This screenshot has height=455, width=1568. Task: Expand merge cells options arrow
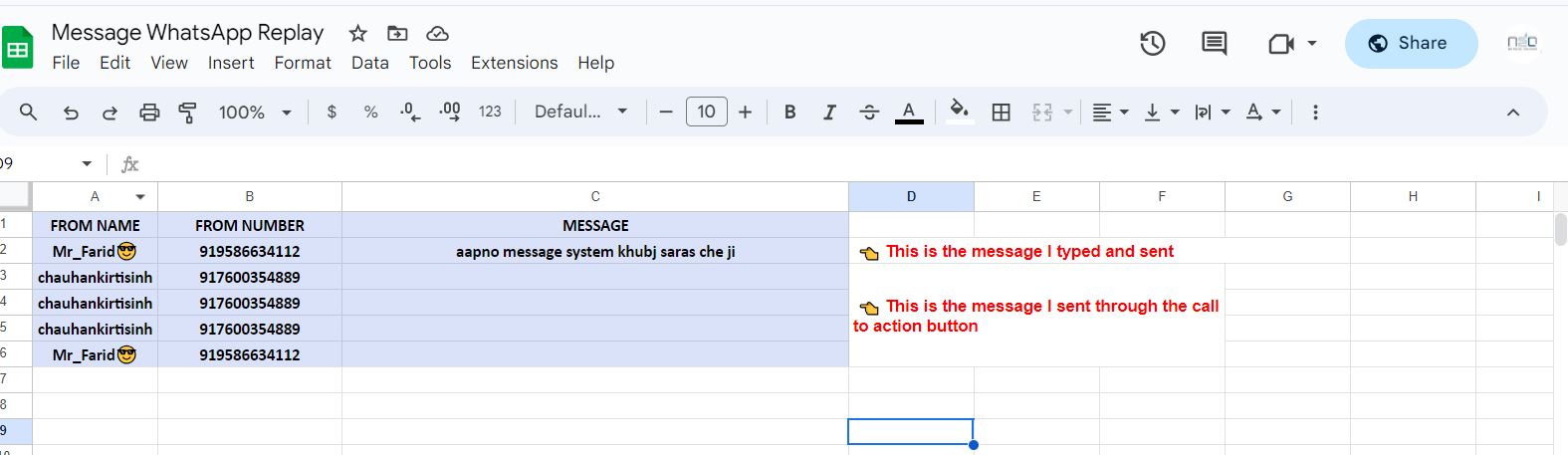(x=1068, y=112)
